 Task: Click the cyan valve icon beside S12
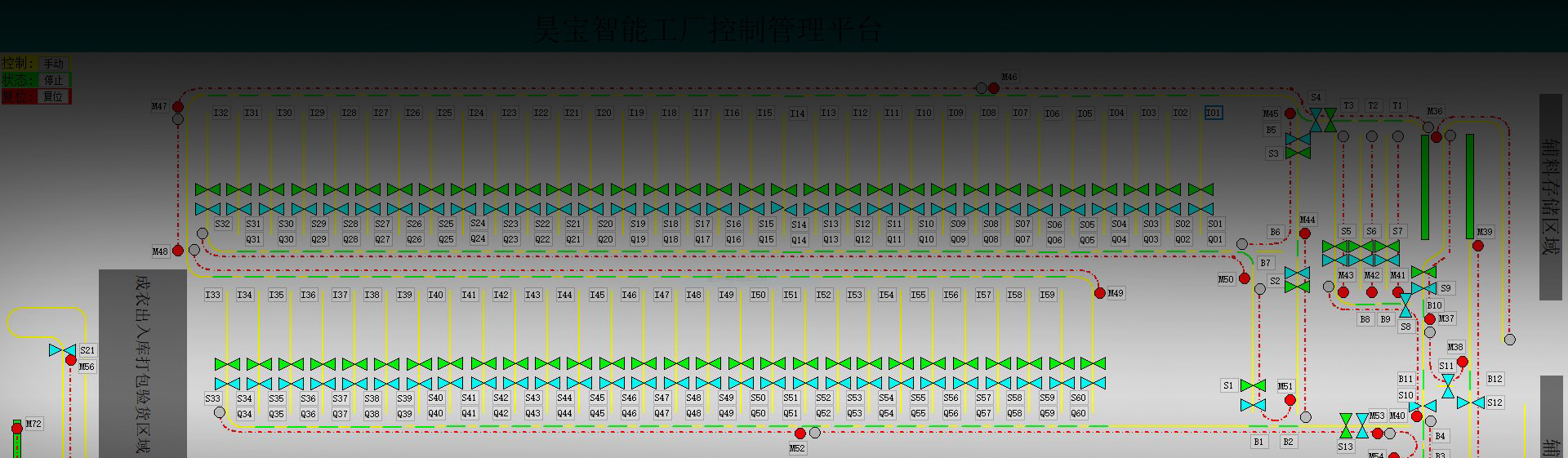pyautogui.click(x=1471, y=402)
